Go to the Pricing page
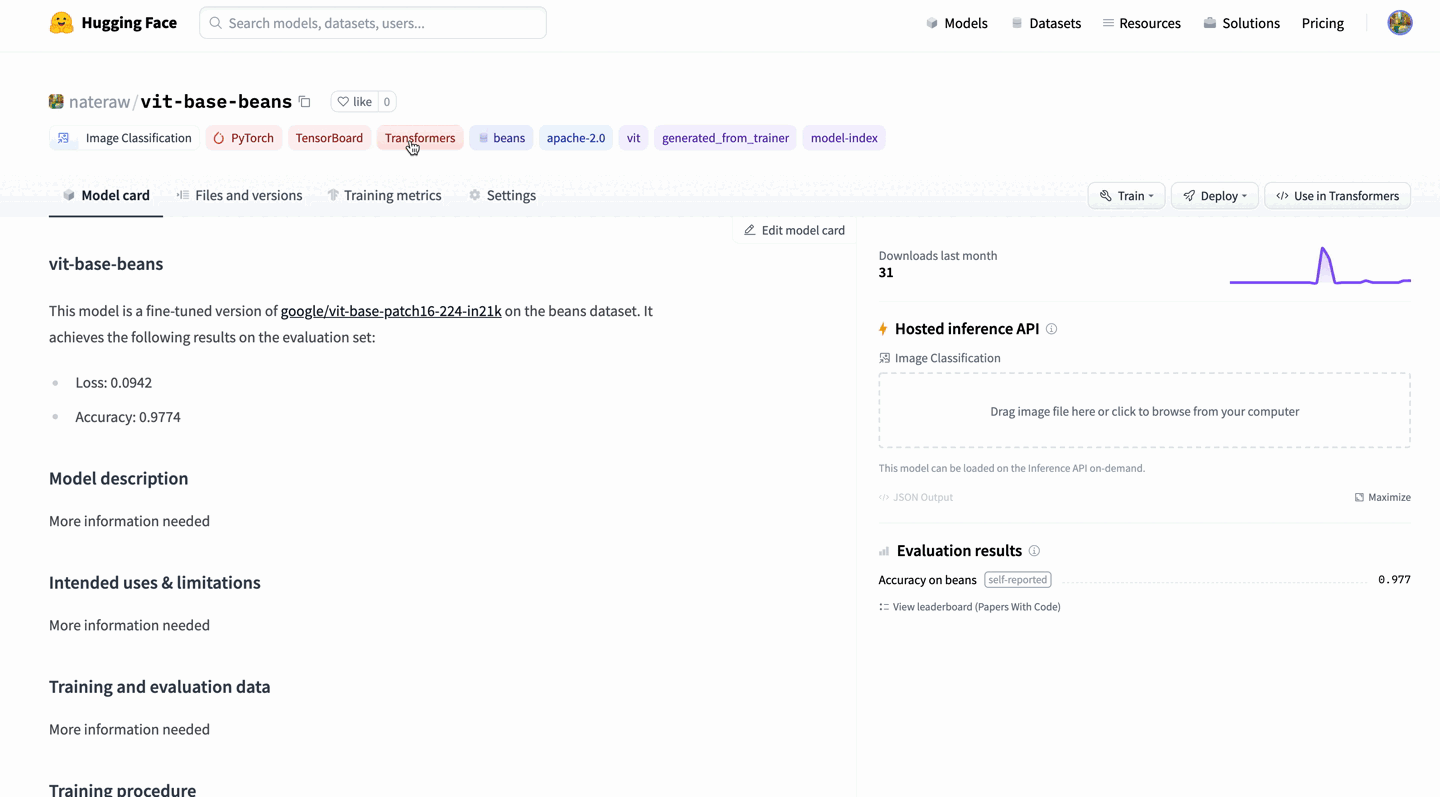1440x797 pixels. 1323,23
